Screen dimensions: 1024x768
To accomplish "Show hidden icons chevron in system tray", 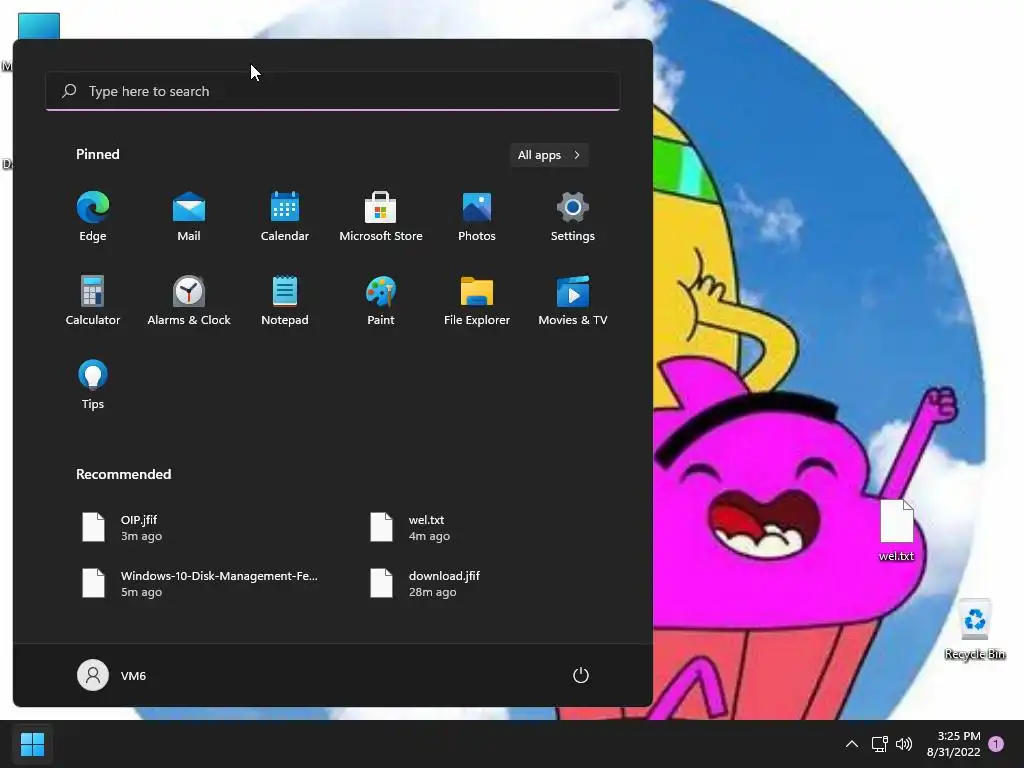I will (x=852, y=744).
